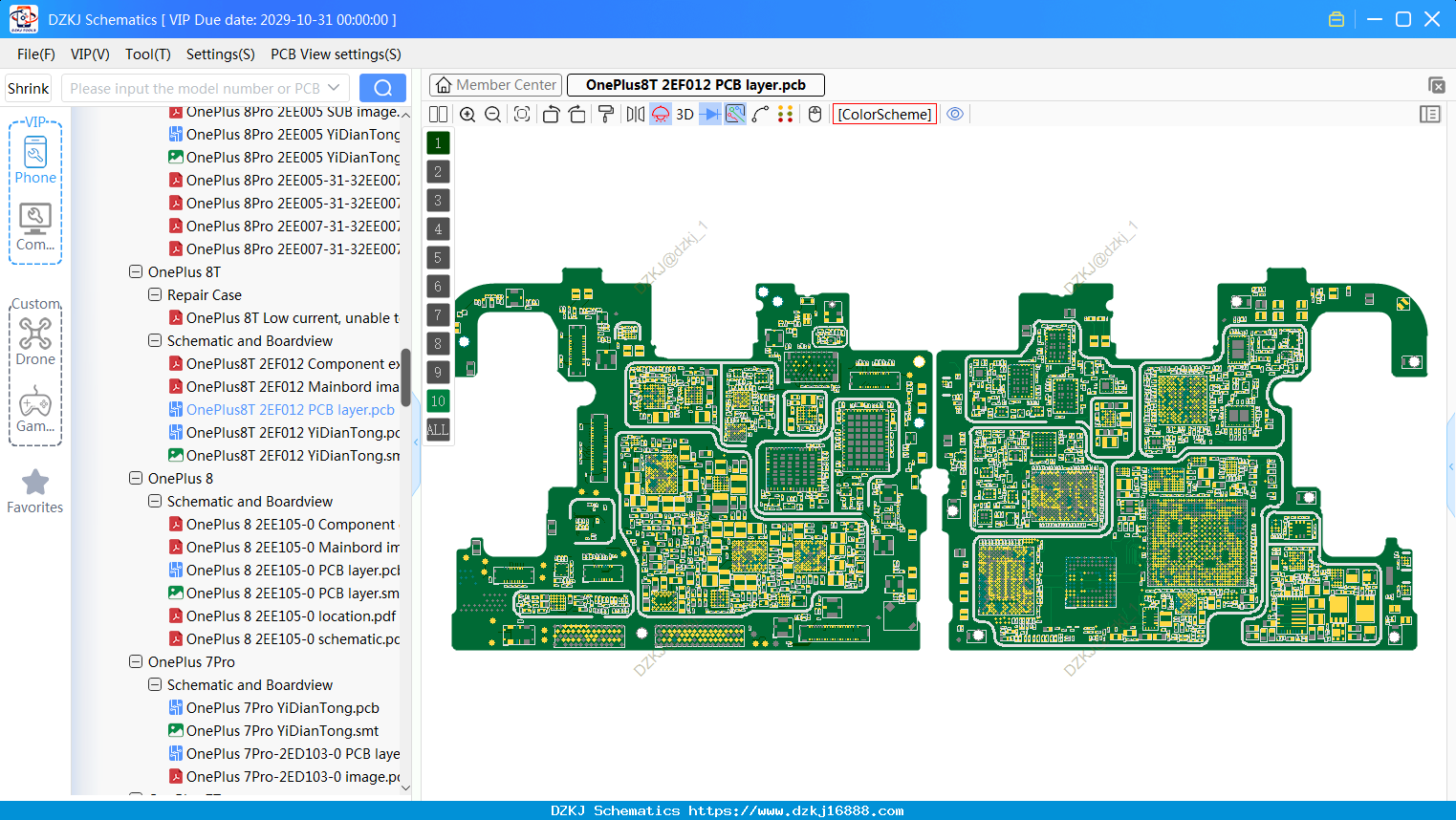1456x820 pixels.
Task: Mirror the board view
Action: coord(636,115)
